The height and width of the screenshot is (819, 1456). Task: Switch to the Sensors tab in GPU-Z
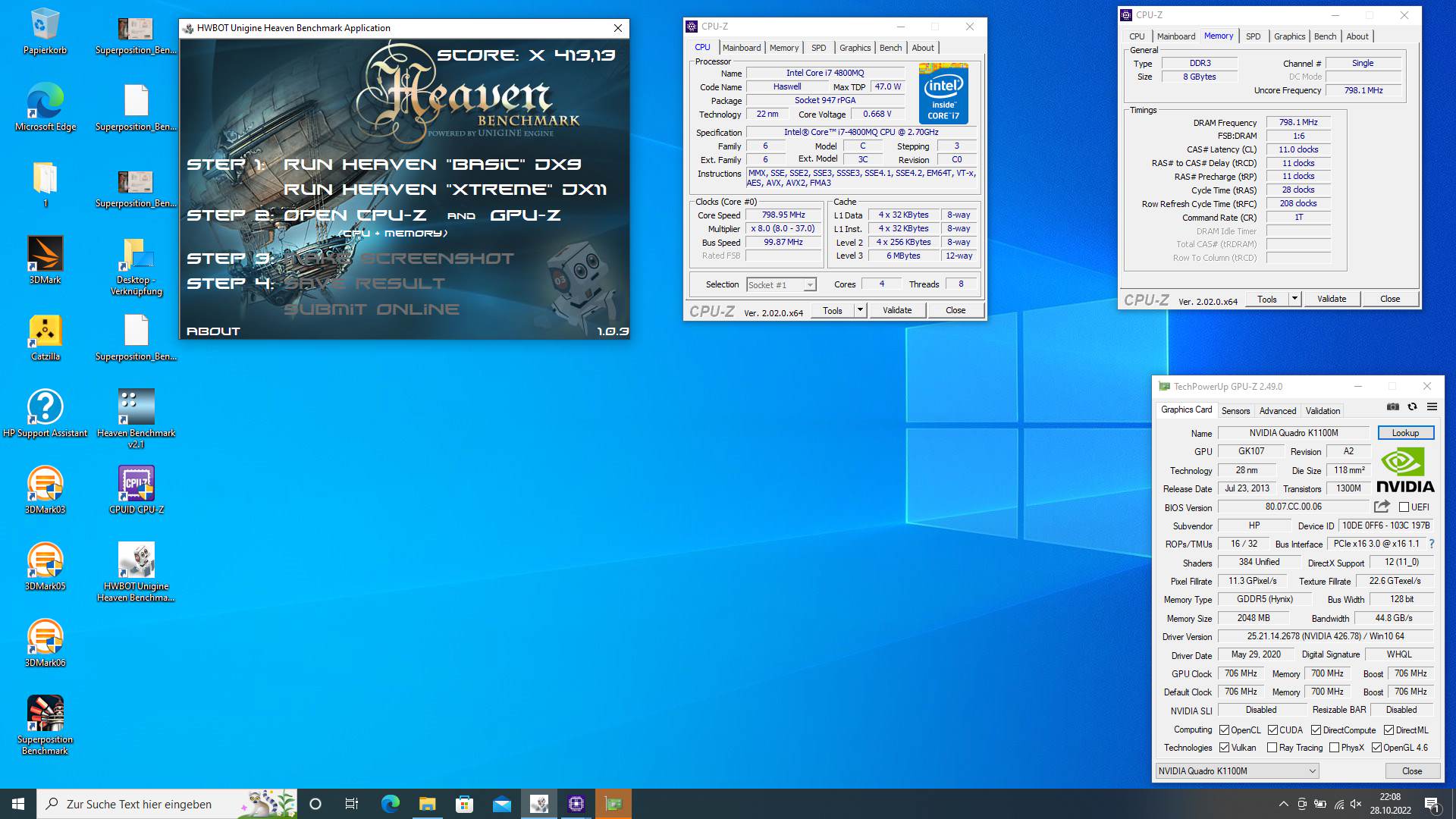[x=1235, y=411]
